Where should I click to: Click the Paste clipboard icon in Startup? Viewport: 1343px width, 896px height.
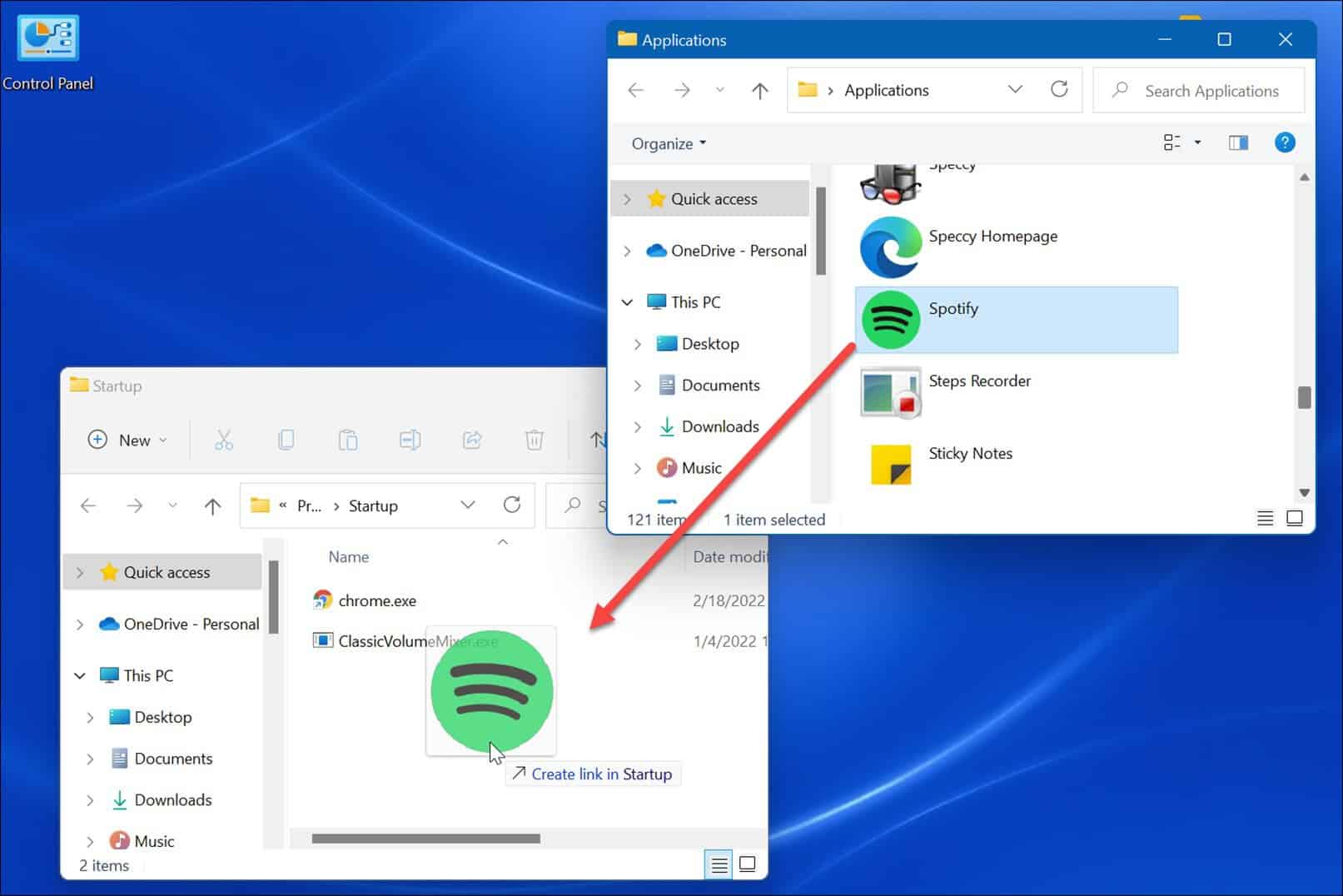click(x=348, y=440)
